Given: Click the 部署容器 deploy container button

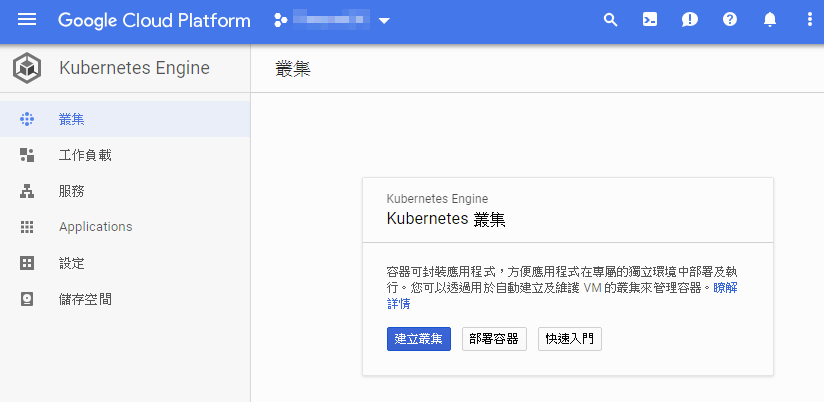Looking at the screenshot, I should point(494,339).
